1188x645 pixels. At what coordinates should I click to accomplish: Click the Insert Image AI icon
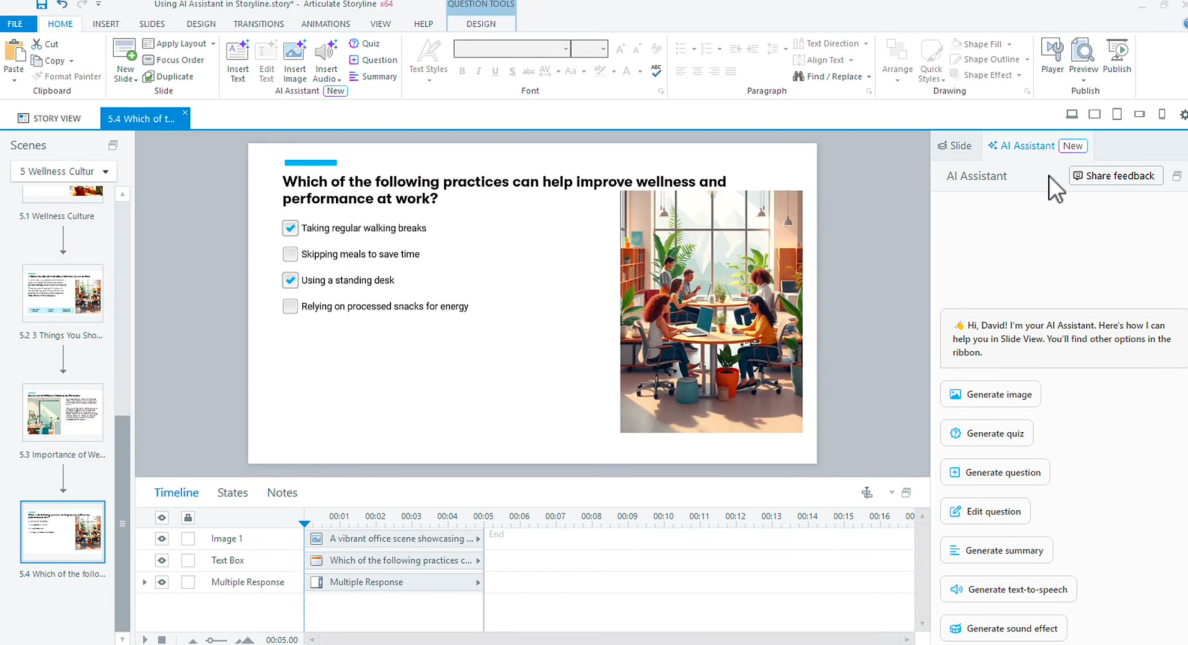[294, 60]
